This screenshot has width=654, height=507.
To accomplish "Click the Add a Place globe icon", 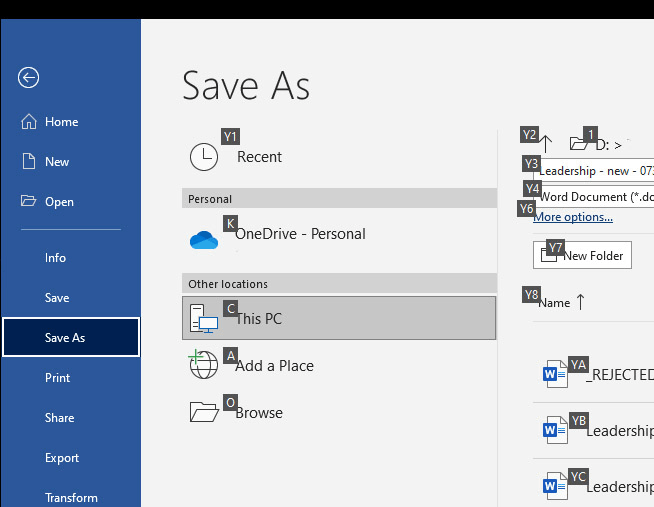I will click(x=203, y=364).
